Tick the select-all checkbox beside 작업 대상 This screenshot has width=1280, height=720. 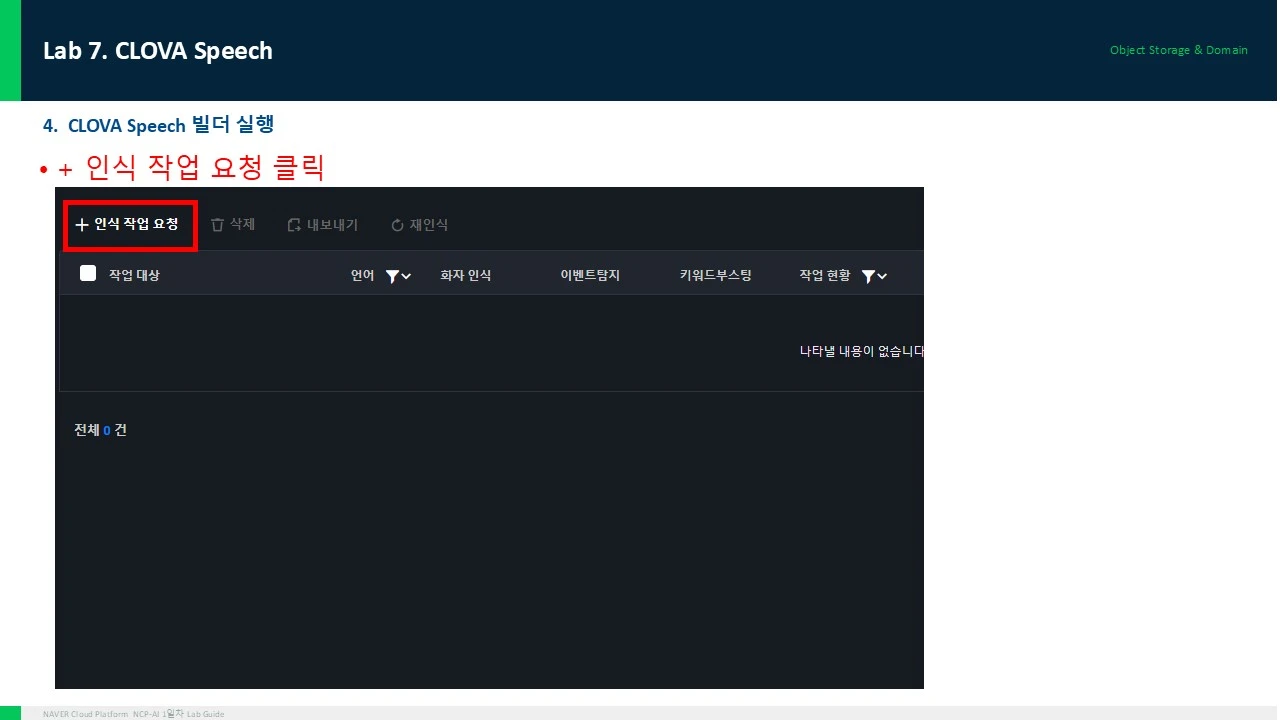[x=88, y=273]
